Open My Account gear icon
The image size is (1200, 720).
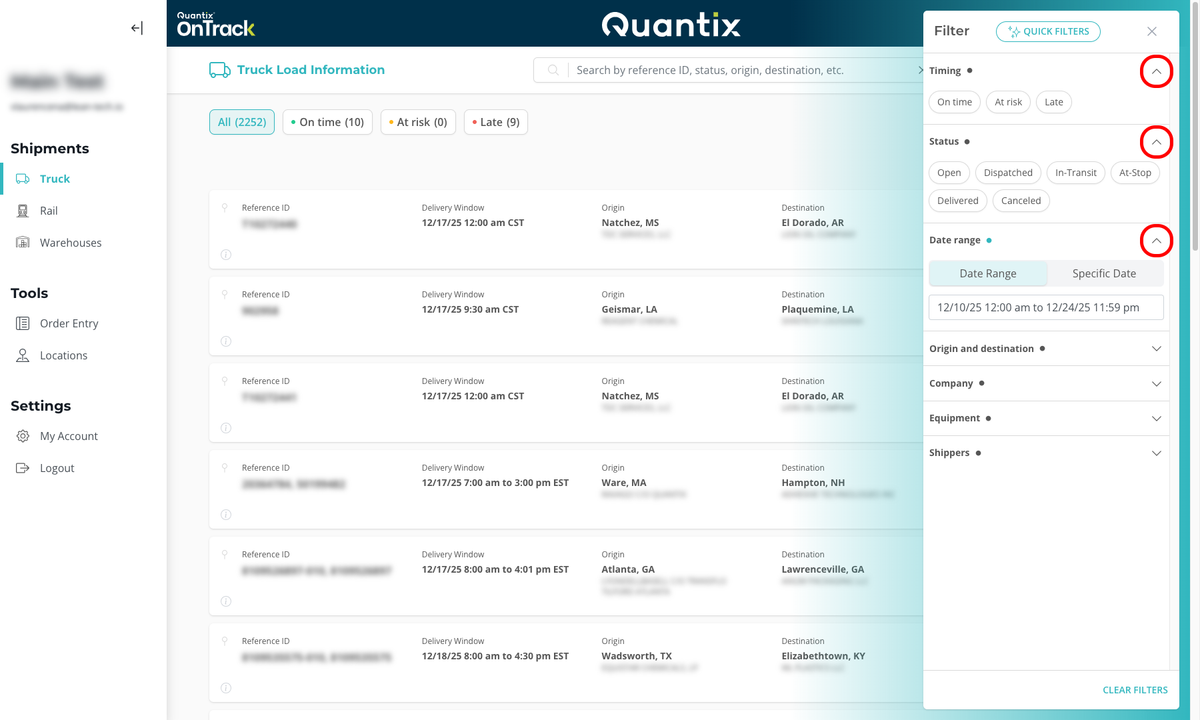(23, 437)
